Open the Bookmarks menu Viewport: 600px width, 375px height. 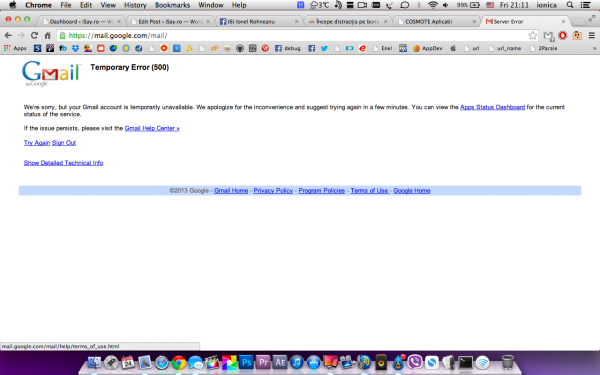(x=173, y=5)
